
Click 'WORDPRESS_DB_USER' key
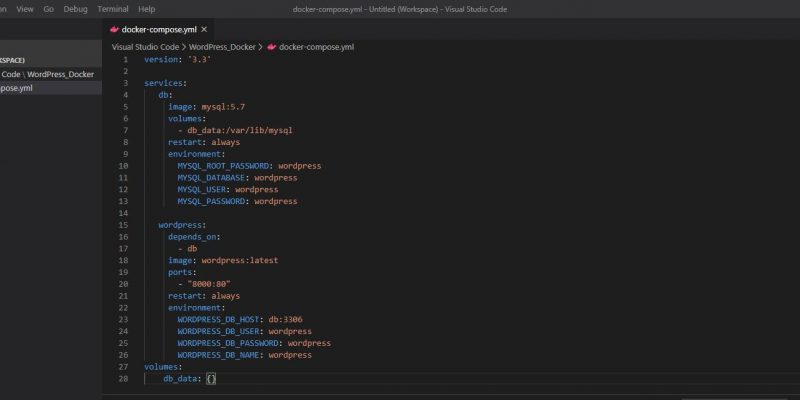point(218,331)
